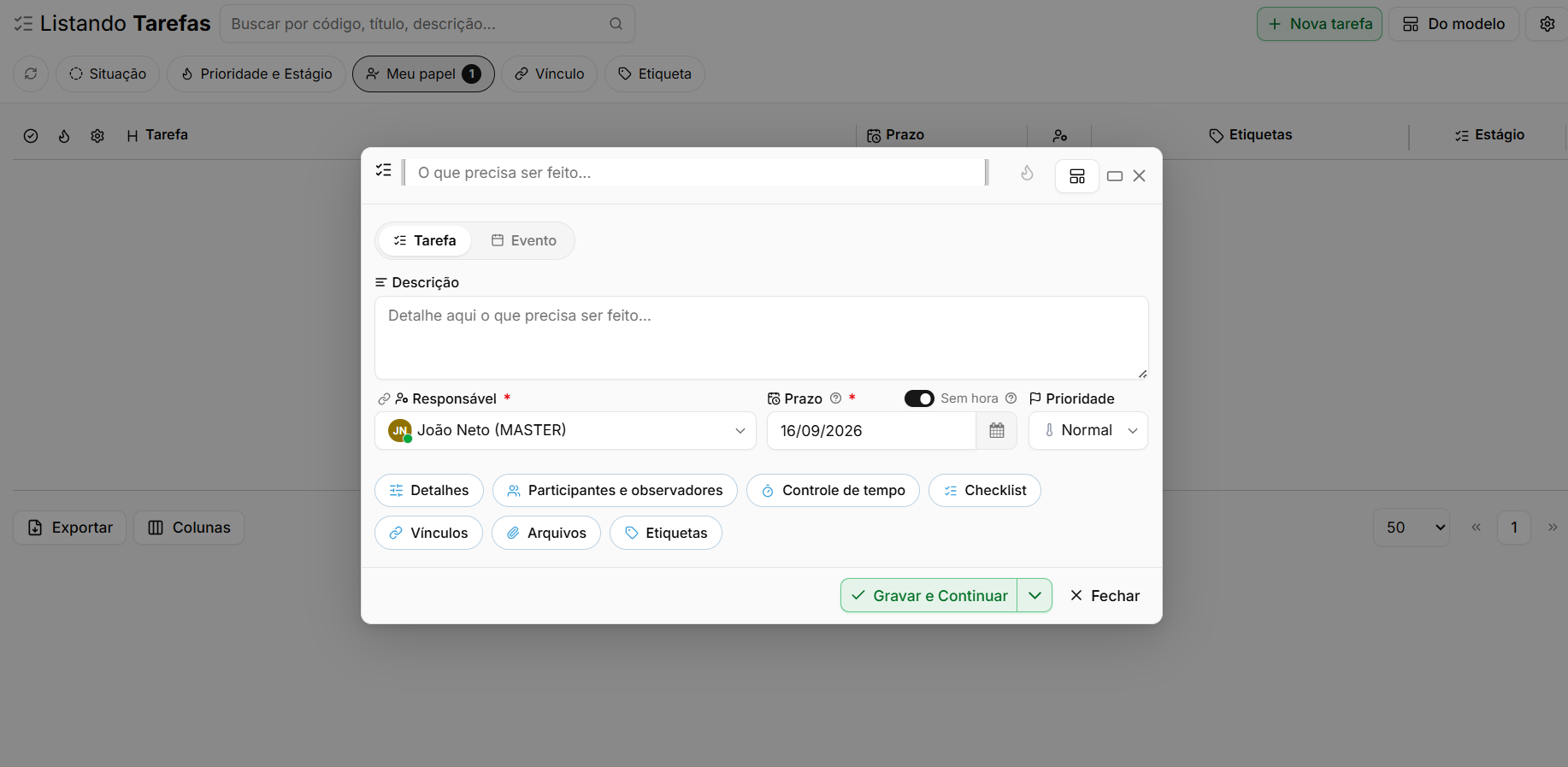Screen dimensions: 1568x767
Task: Open the Situação filter
Action: tap(108, 74)
